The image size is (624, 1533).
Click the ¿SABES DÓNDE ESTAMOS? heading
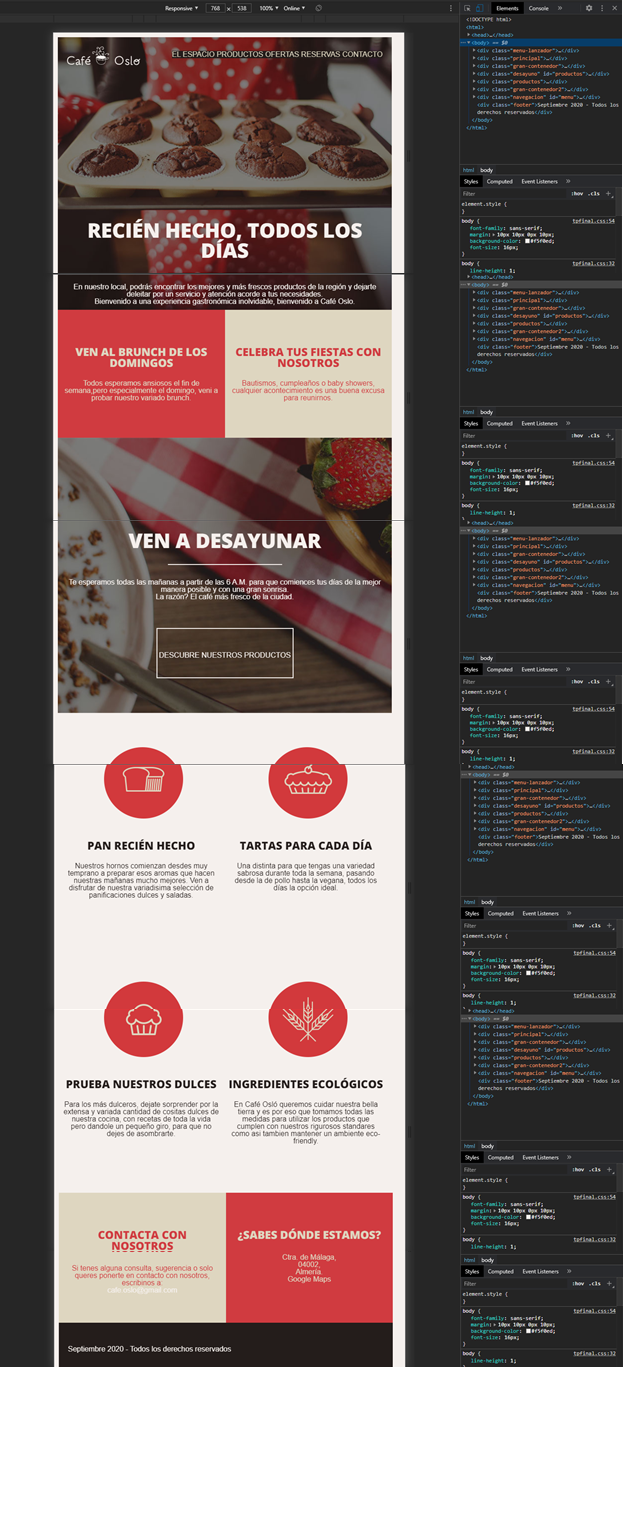tap(309, 1235)
